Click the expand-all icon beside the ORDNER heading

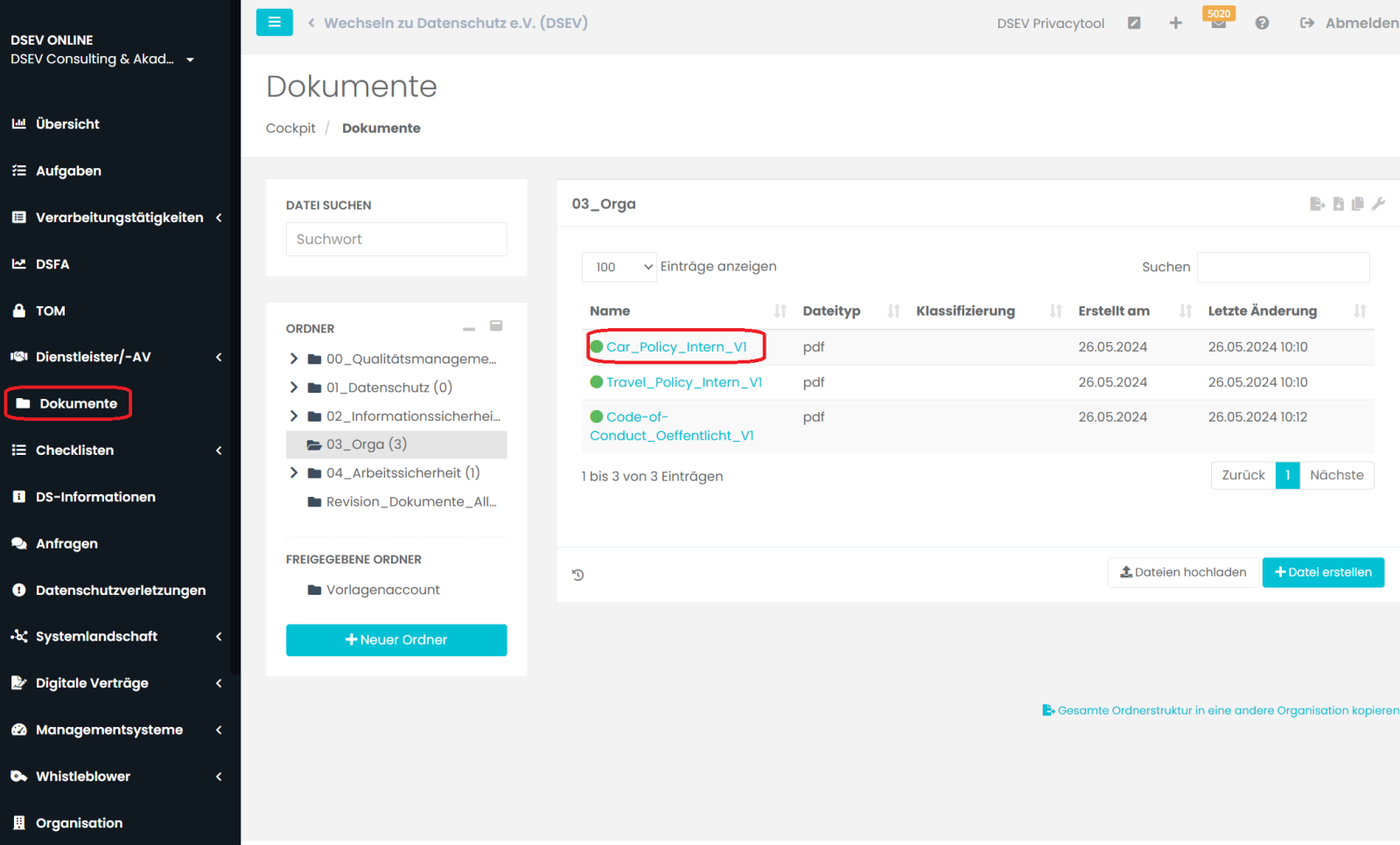tap(495, 326)
